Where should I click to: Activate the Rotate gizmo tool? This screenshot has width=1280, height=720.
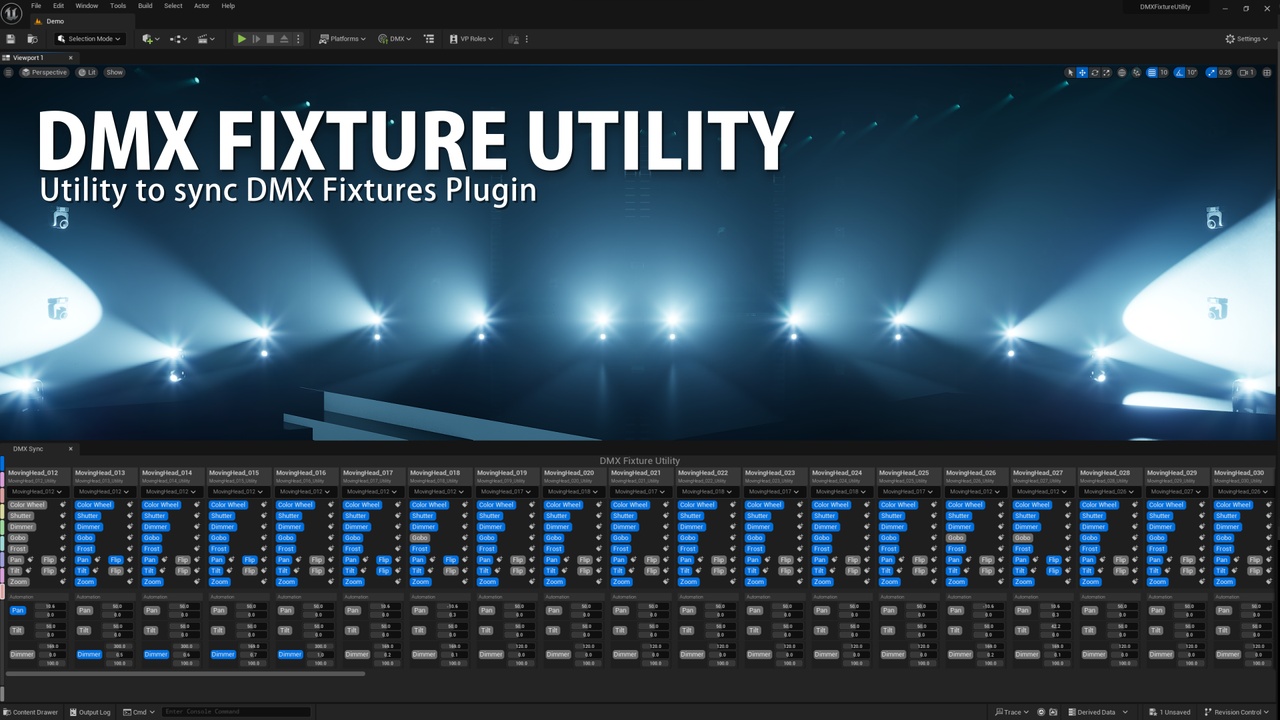click(x=1094, y=72)
